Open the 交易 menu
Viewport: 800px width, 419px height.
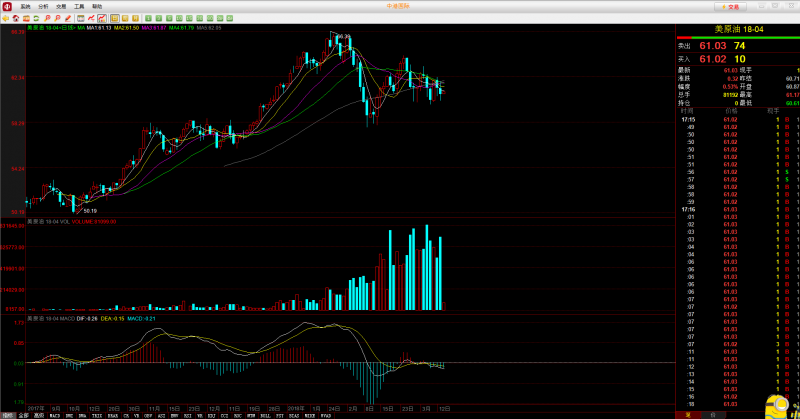click(61, 7)
